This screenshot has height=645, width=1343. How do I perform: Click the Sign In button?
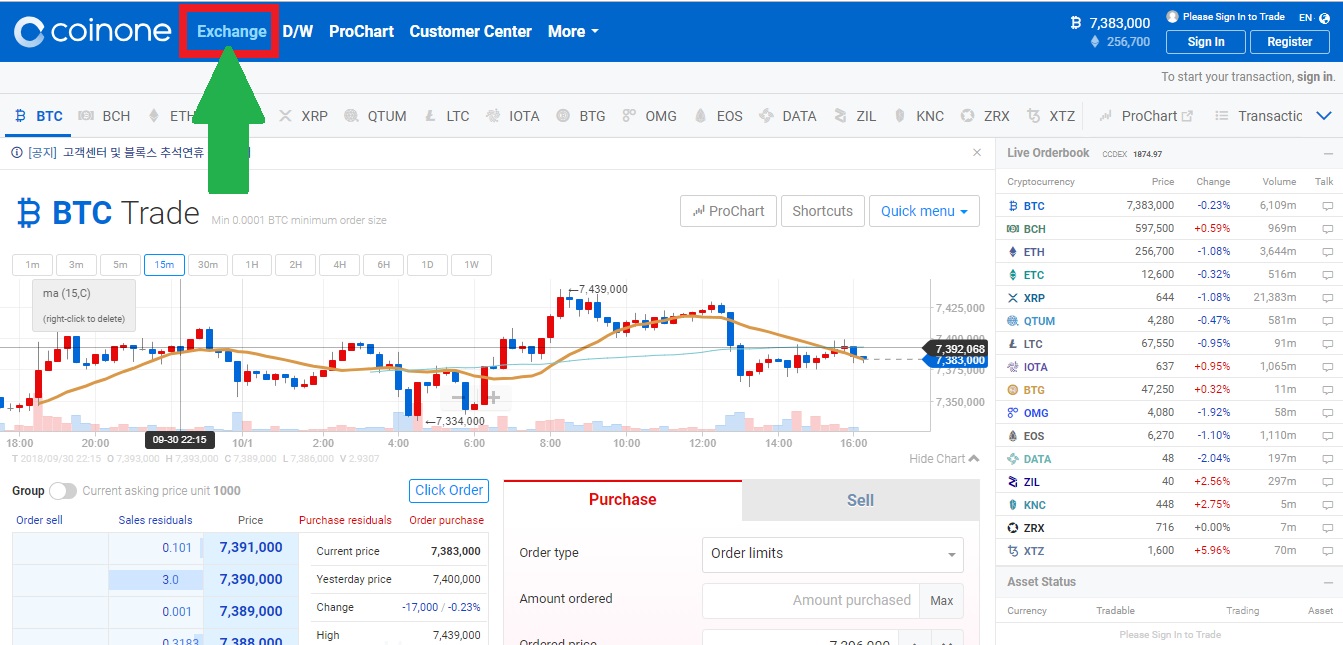[1206, 42]
